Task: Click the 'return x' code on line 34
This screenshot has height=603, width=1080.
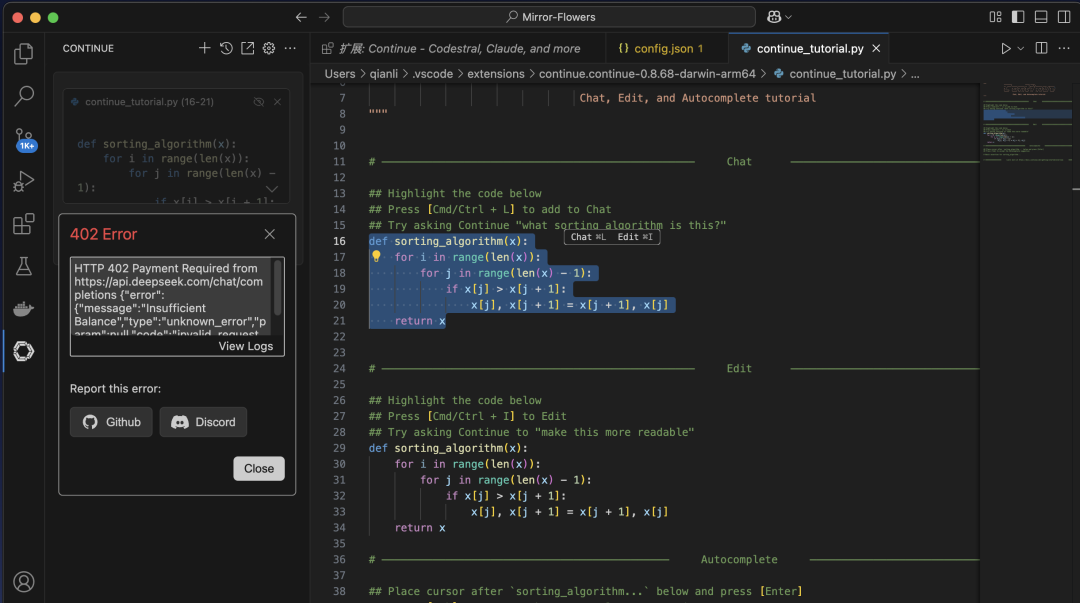Action: (x=420, y=528)
